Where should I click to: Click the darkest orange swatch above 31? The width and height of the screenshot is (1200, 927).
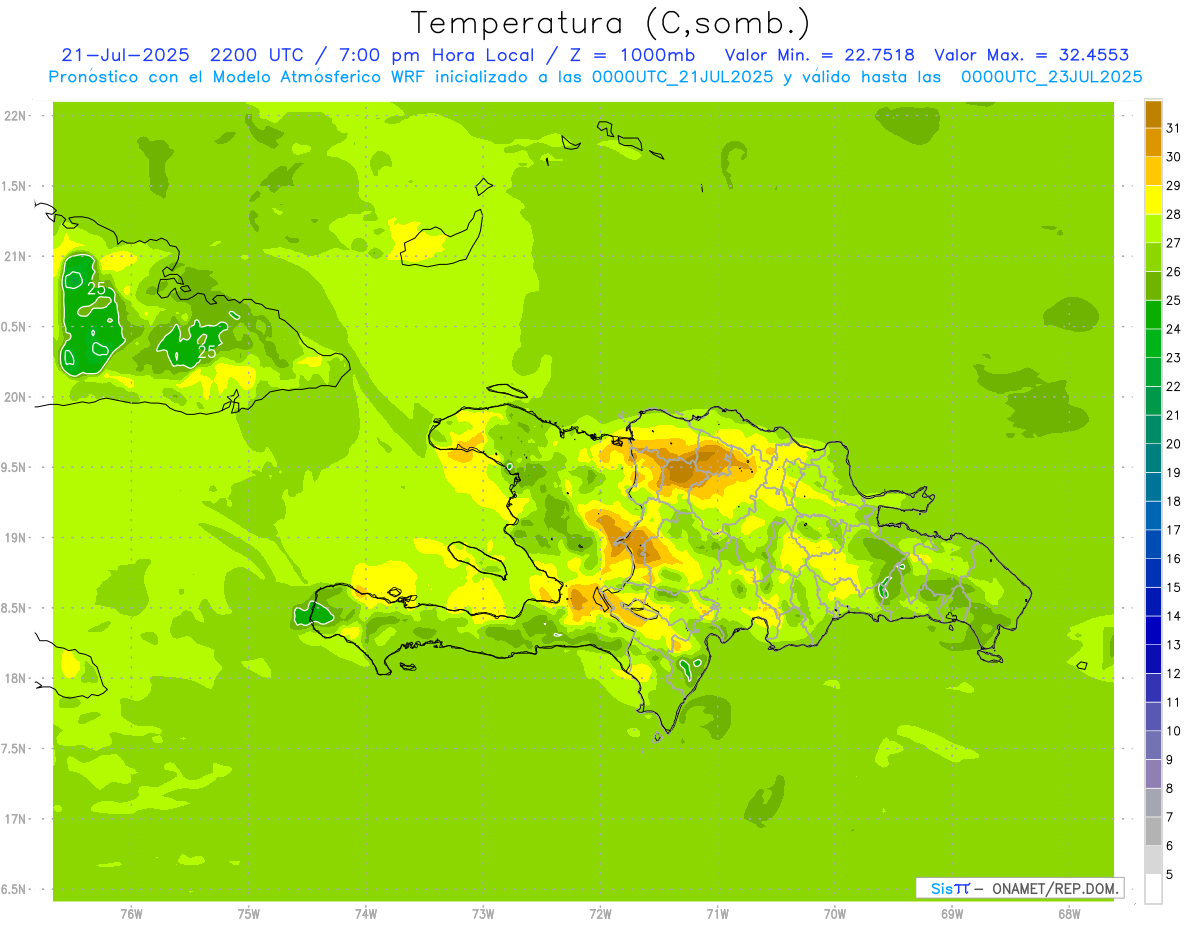click(x=1153, y=113)
